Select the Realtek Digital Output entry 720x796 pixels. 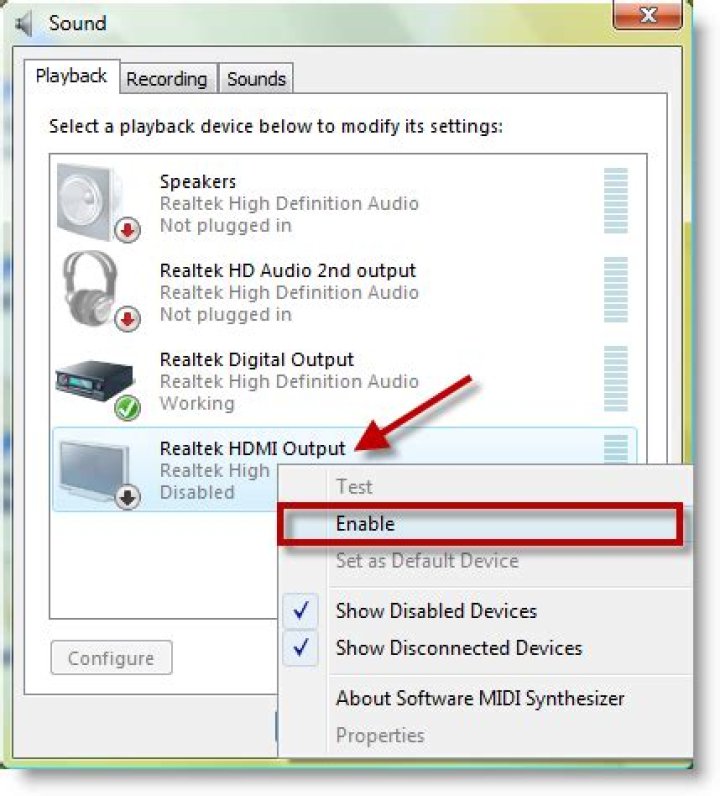[x=256, y=359]
